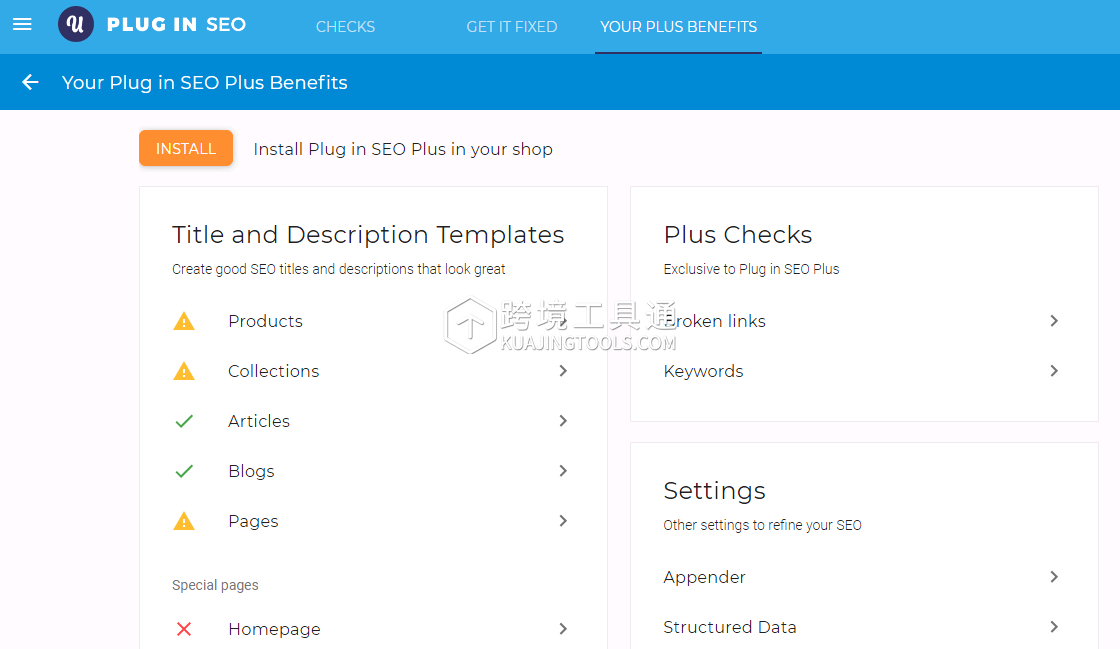Click the orange INSTALL button

[186, 148]
